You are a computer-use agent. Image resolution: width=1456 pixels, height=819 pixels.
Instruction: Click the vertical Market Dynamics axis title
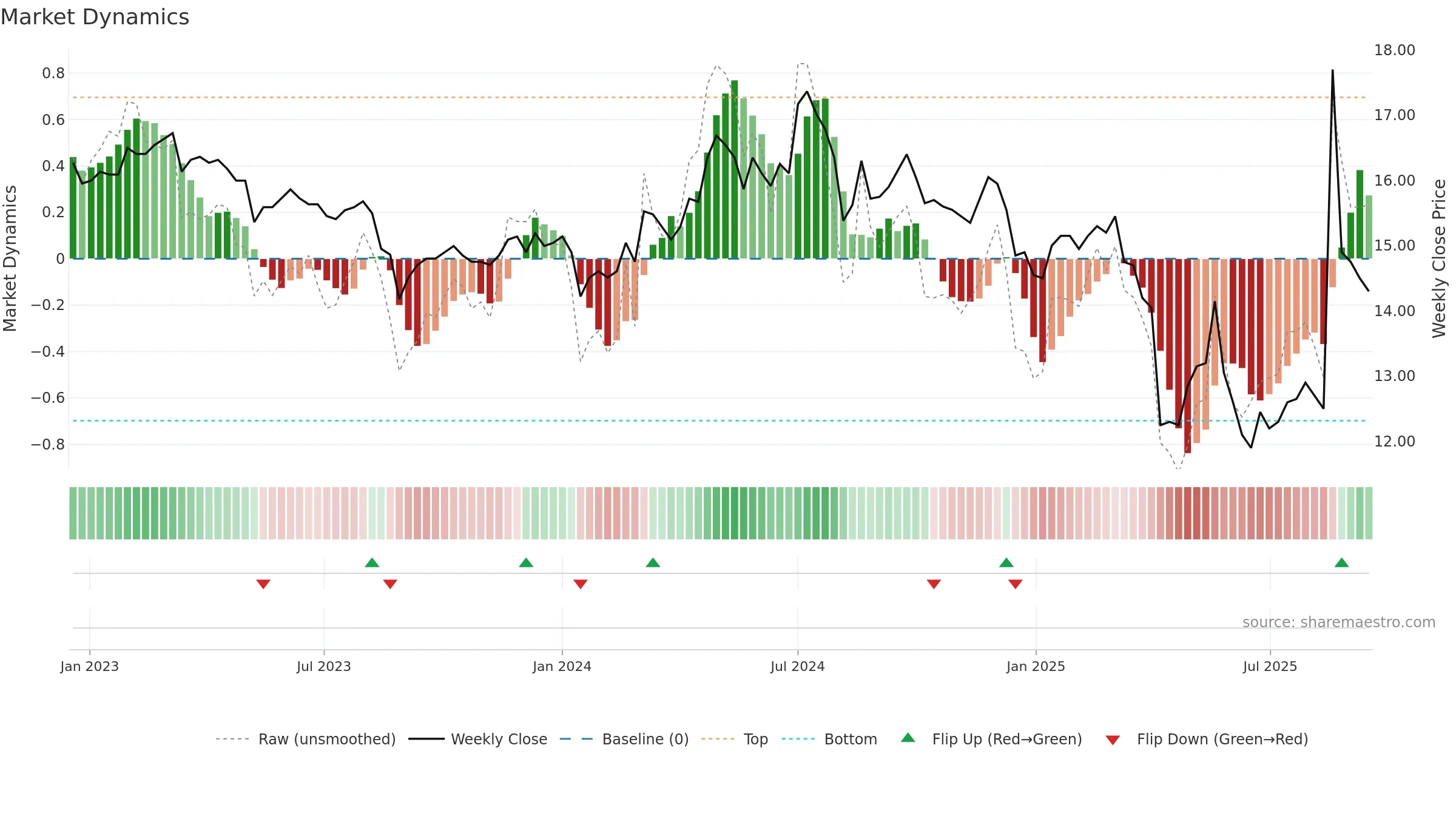[x=10, y=258]
